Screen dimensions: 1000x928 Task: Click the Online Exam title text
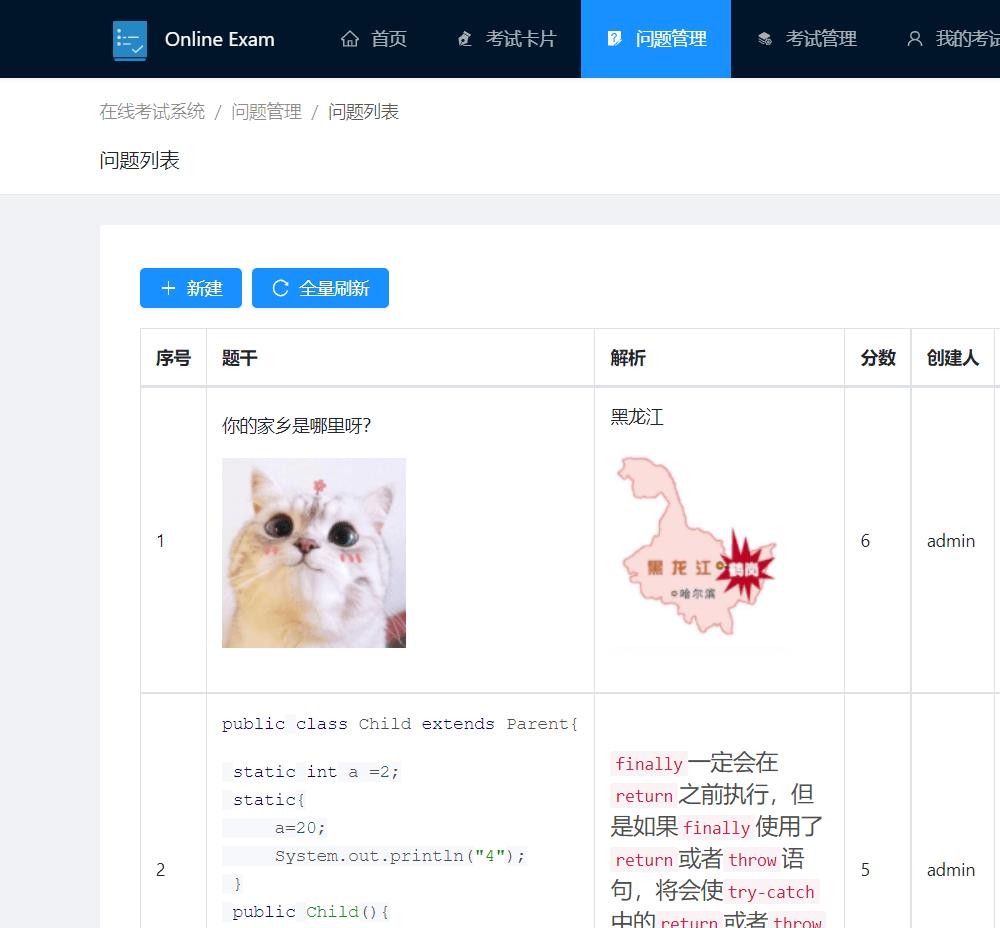pos(219,40)
